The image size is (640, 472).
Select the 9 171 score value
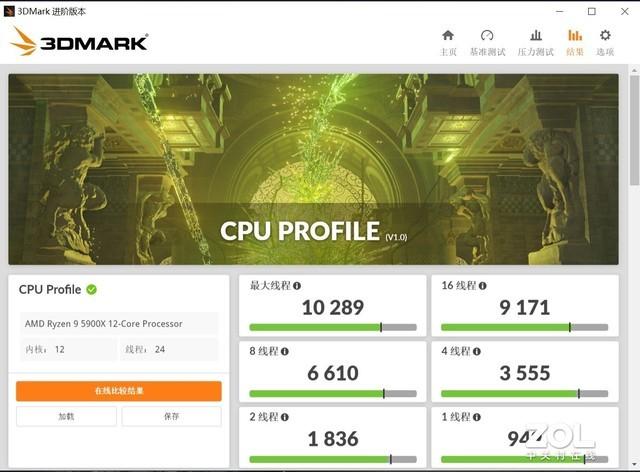point(524,307)
